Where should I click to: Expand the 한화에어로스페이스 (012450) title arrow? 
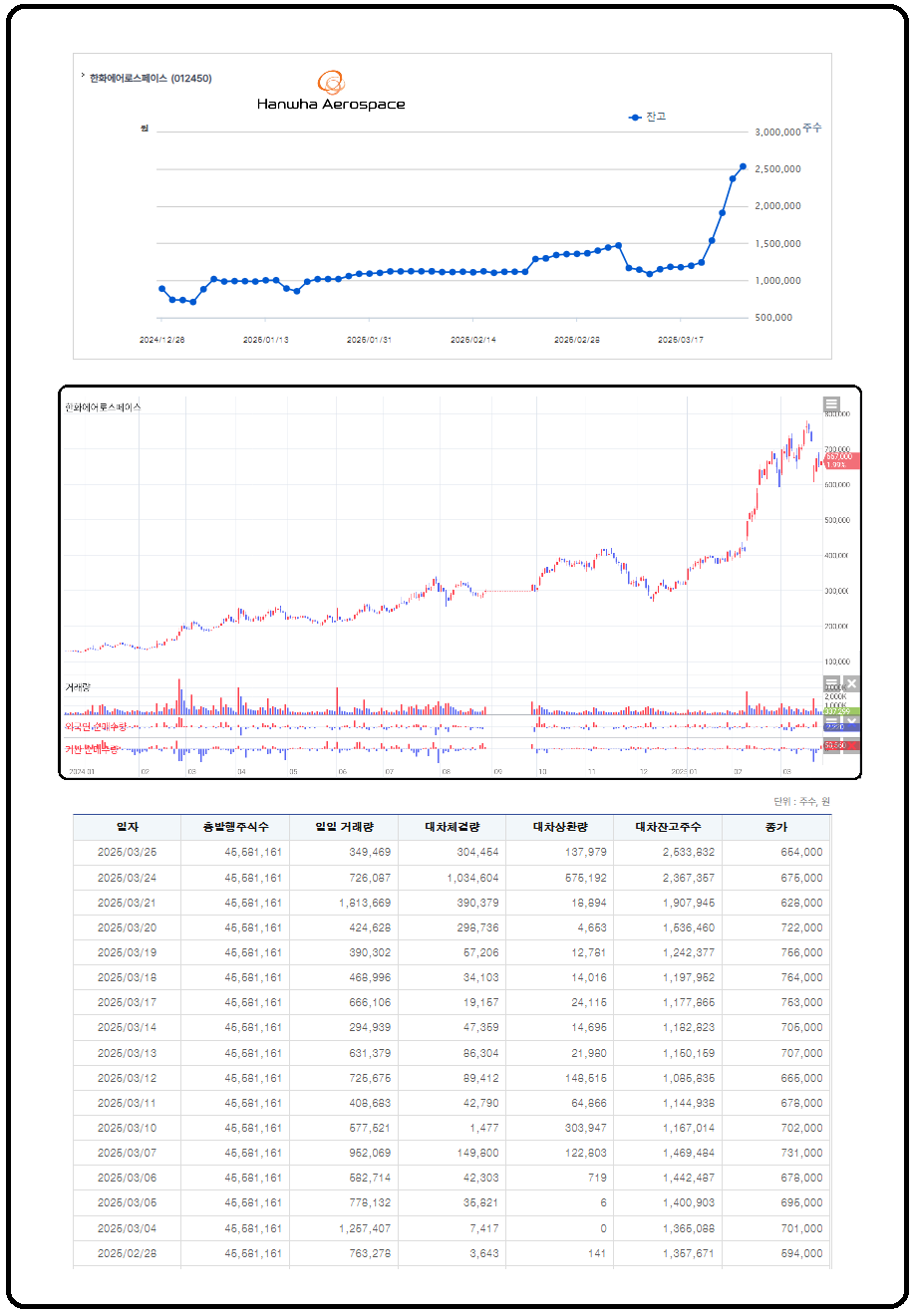(x=82, y=77)
